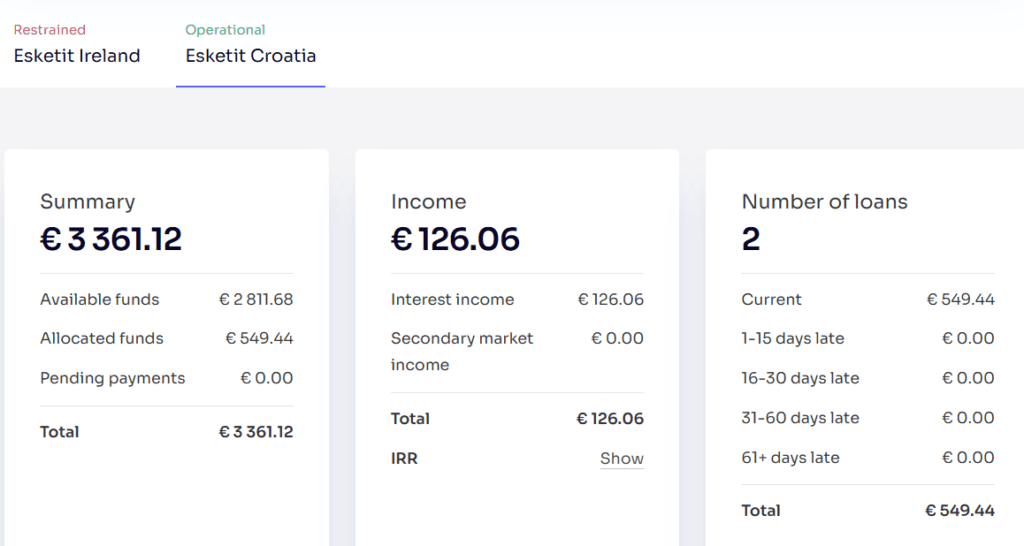Click the Pending payments value € 0.00
The width and height of the screenshot is (1024, 546).
[x=266, y=378]
